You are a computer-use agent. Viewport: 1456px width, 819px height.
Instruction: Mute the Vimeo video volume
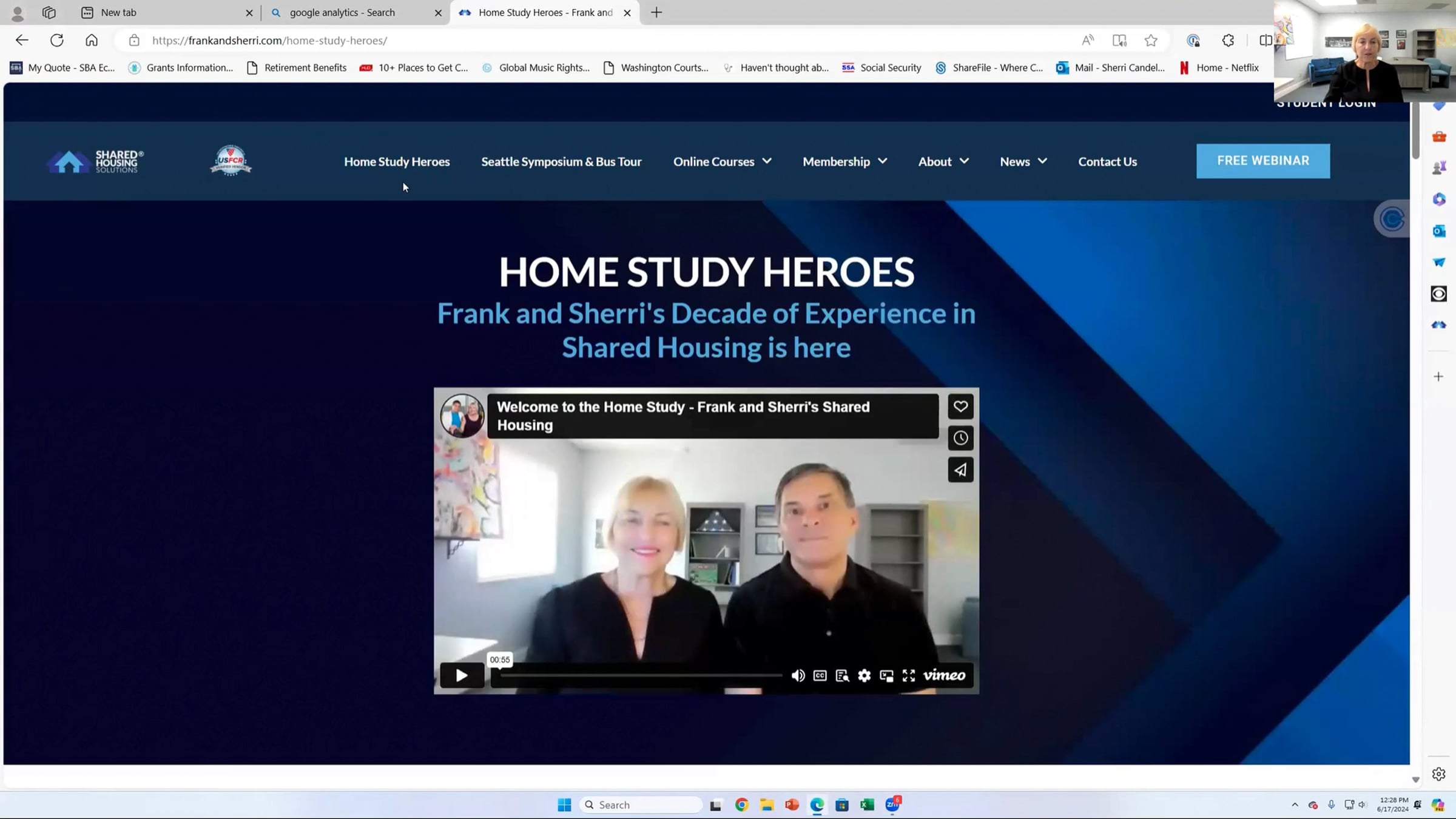[798, 675]
